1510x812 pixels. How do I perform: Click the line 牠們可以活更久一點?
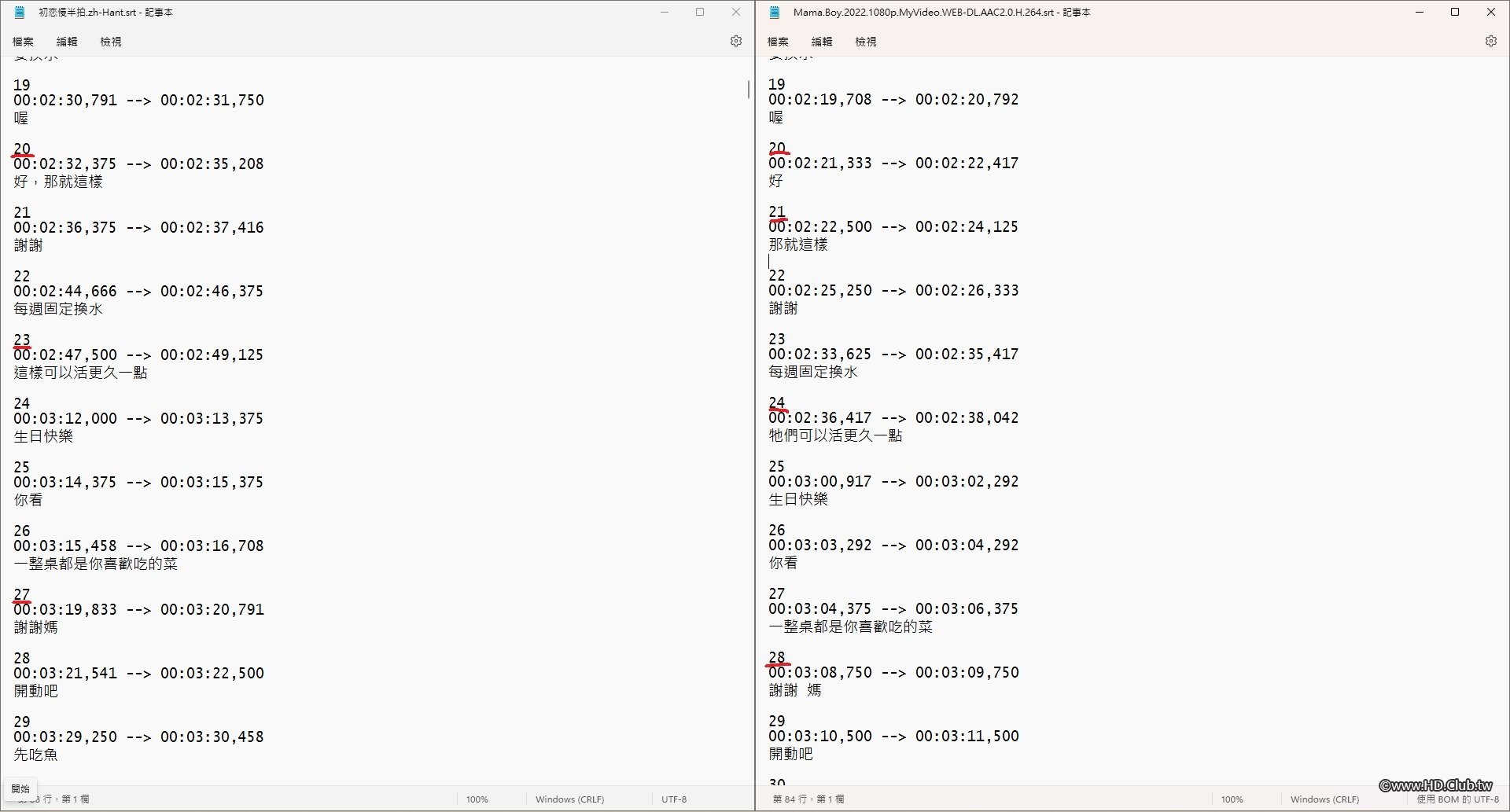(x=835, y=435)
